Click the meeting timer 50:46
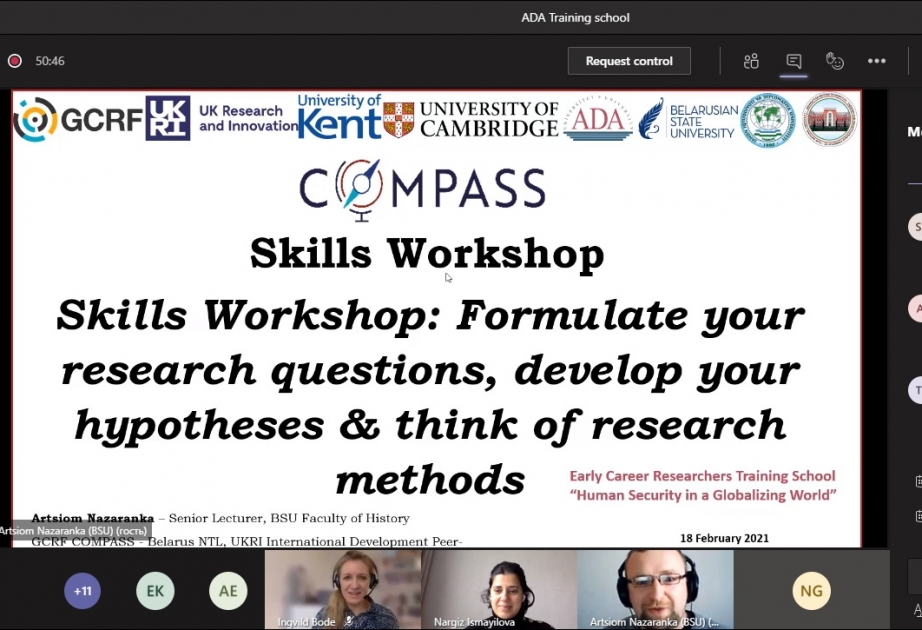 point(50,61)
